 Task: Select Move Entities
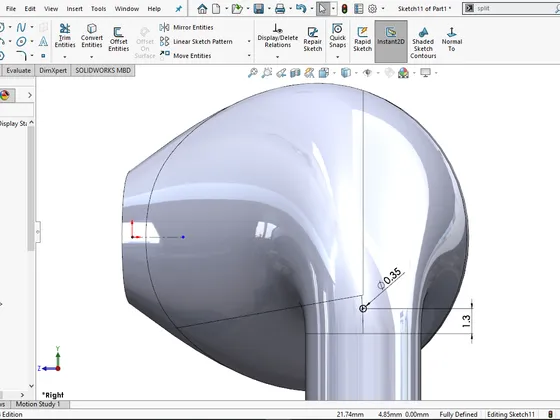coord(185,55)
